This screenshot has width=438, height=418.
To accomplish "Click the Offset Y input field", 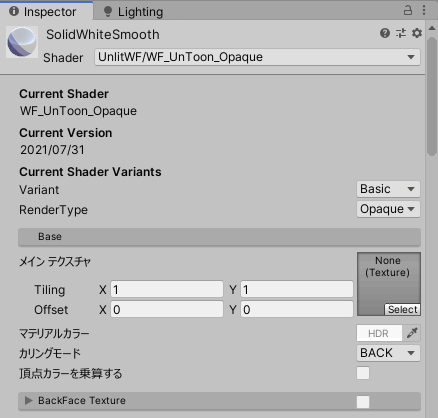I will coord(297,309).
